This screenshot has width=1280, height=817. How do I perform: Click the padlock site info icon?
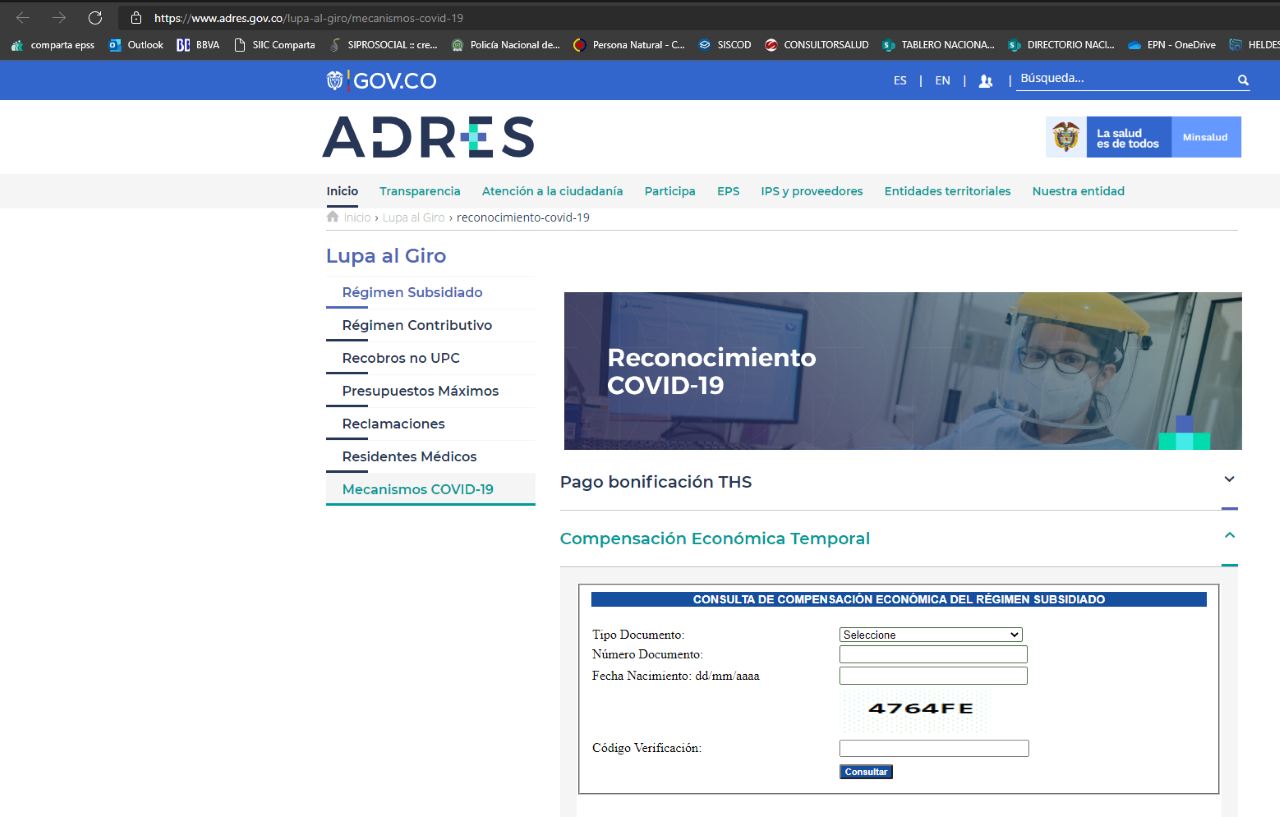click(136, 17)
